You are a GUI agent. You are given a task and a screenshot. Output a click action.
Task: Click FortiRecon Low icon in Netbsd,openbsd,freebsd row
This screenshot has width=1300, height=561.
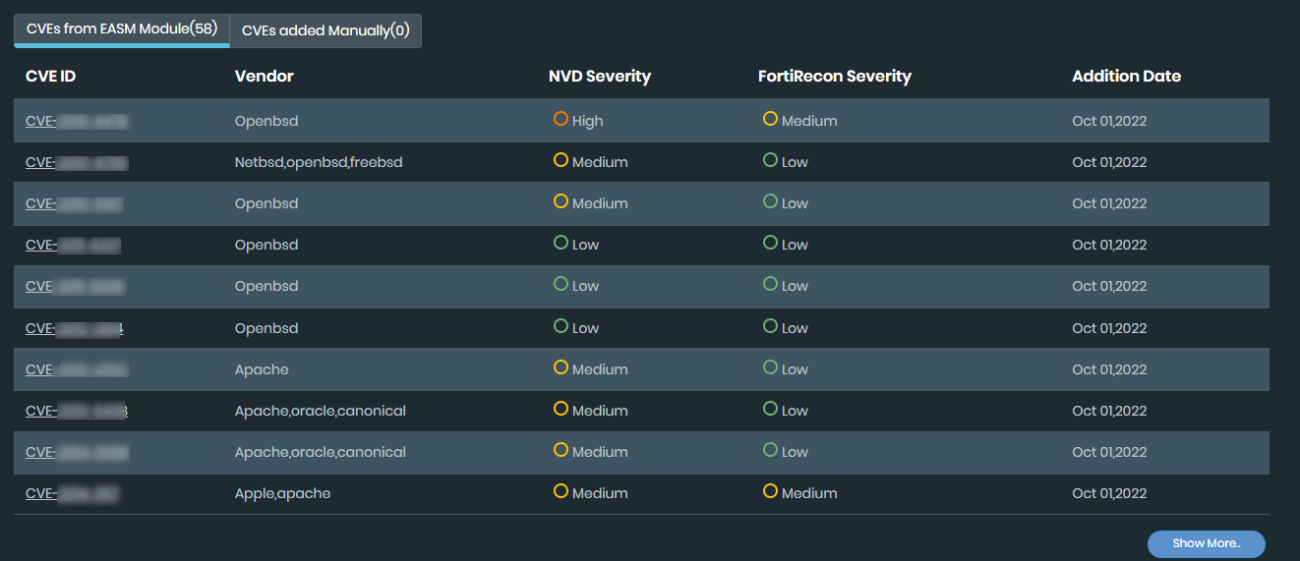(x=770, y=160)
